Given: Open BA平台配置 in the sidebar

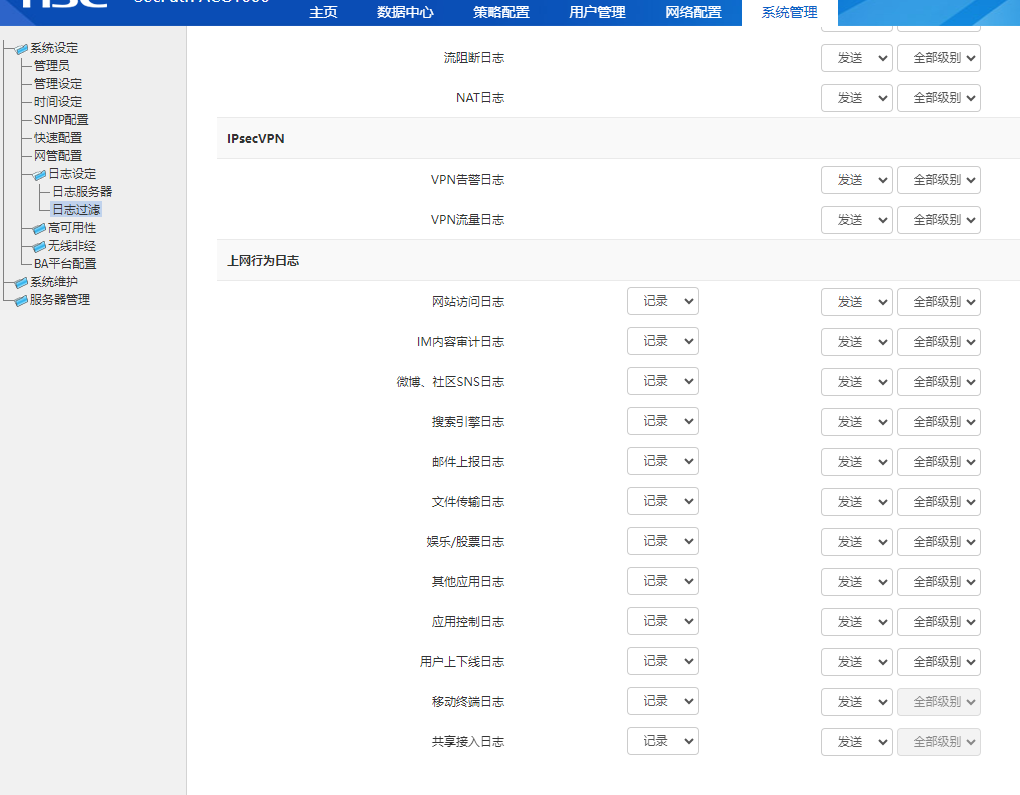Looking at the screenshot, I should pos(65,264).
